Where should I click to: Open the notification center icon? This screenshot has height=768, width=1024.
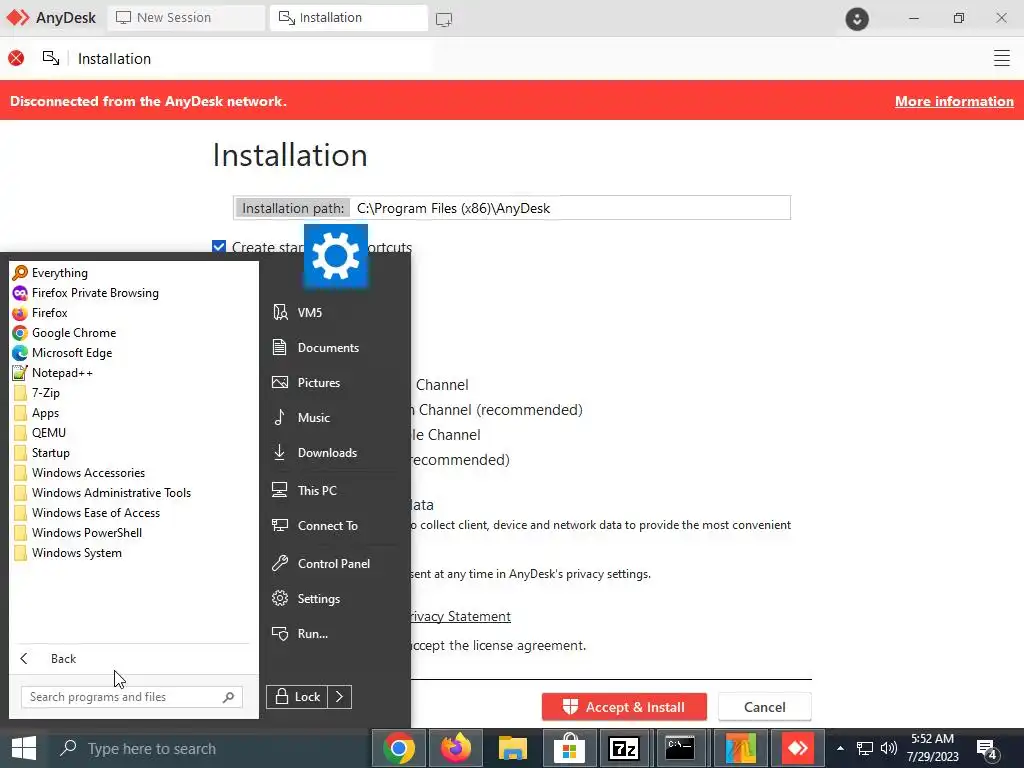(987, 748)
